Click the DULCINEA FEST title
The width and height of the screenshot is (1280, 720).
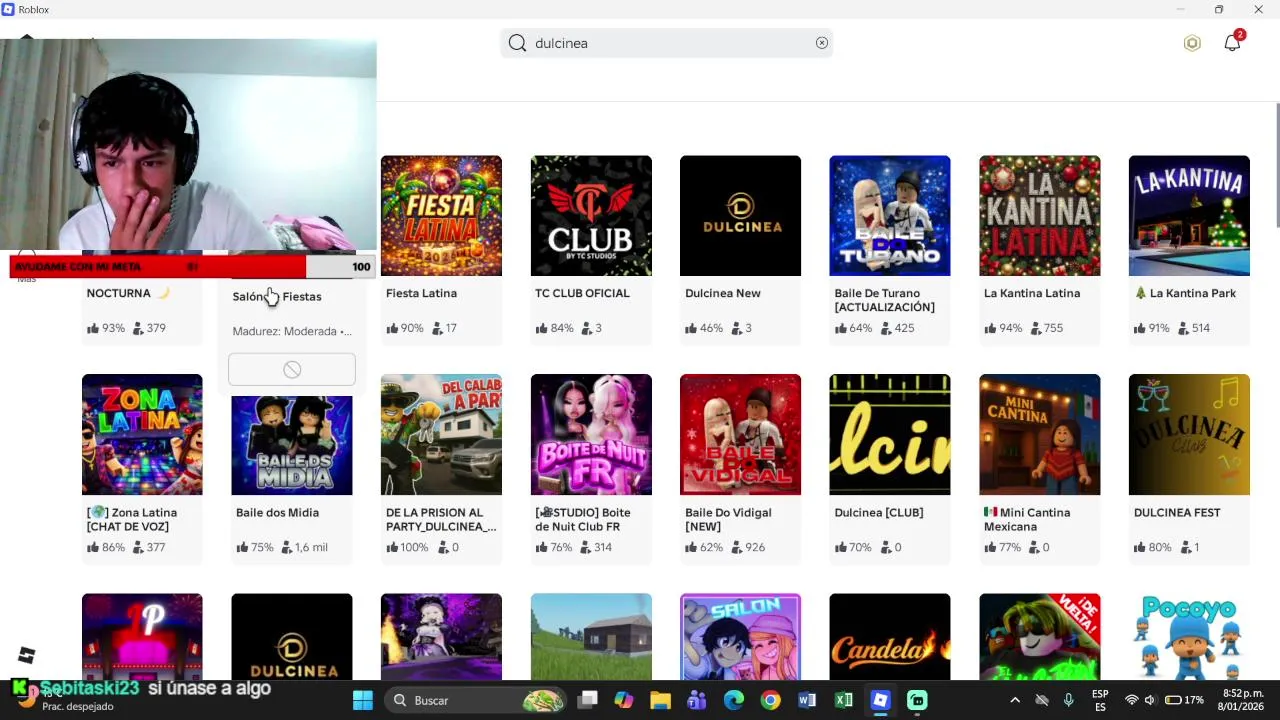pyautogui.click(x=1177, y=512)
